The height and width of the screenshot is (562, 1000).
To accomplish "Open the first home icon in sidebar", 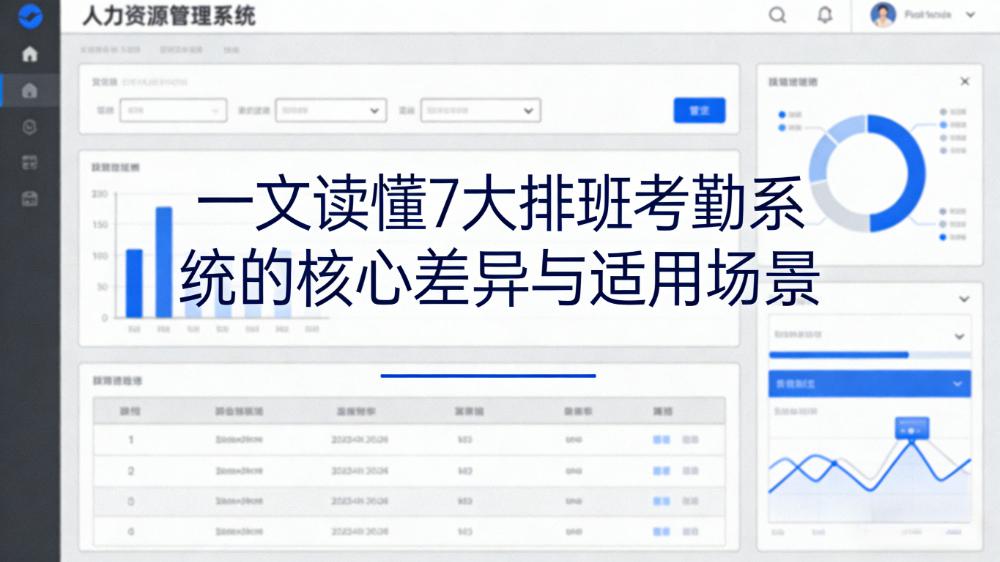I will click(x=30, y=54).
